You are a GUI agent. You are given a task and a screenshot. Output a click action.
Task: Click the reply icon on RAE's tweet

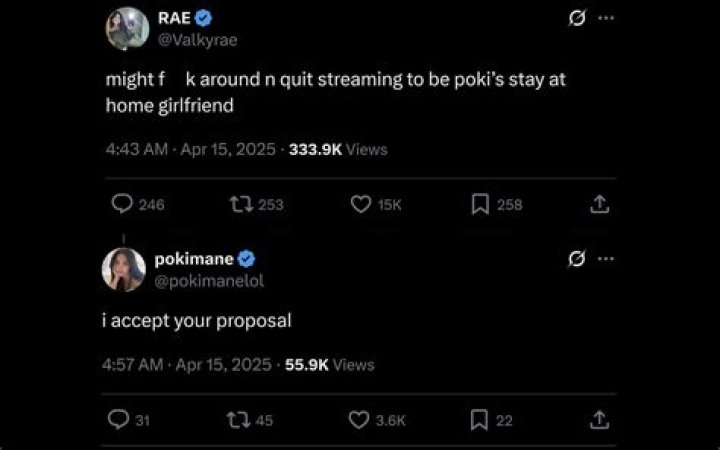coord(122,204)
